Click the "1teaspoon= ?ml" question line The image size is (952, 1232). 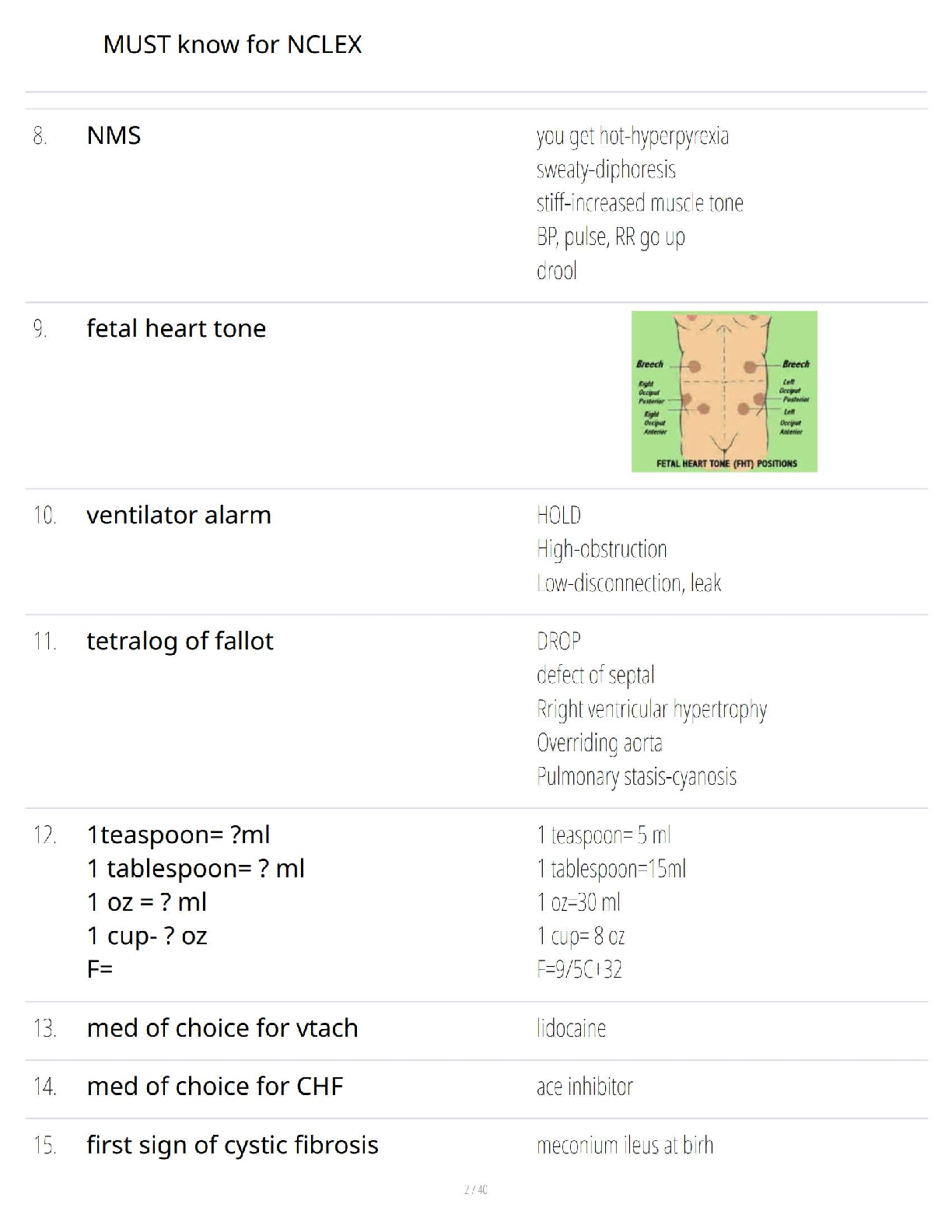(x=178, y=835)
